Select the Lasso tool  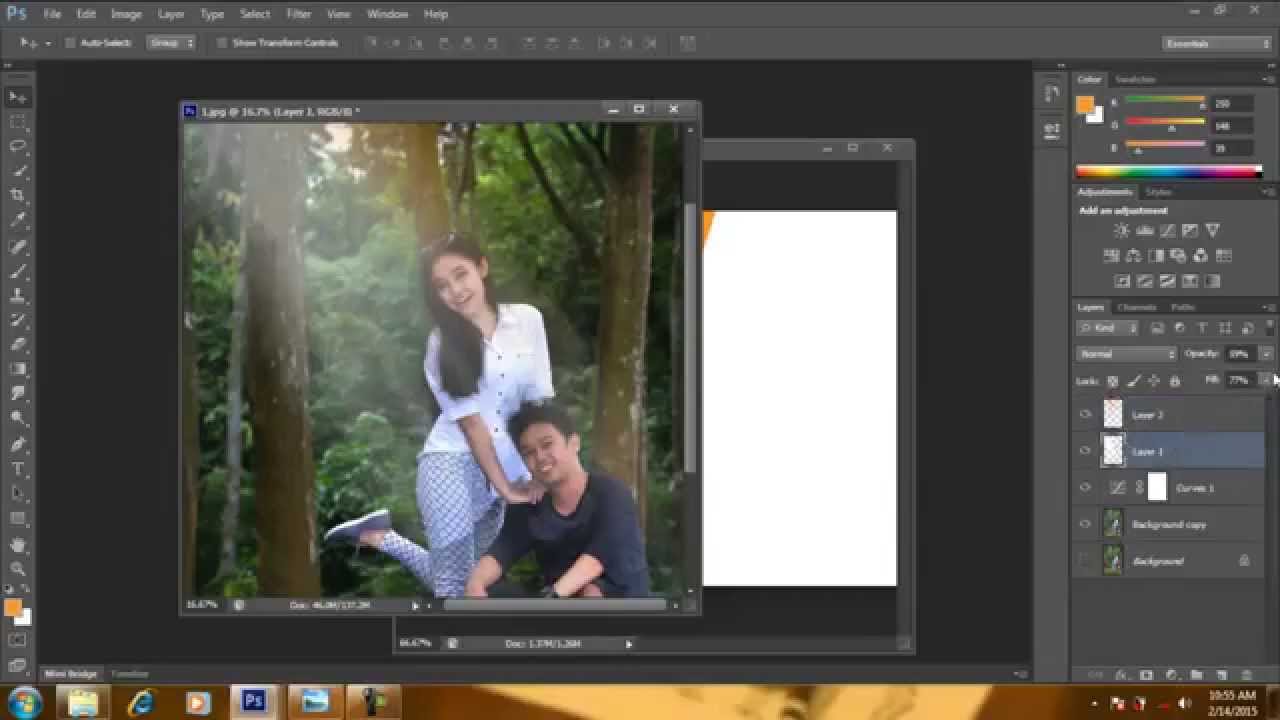point(18,147)
